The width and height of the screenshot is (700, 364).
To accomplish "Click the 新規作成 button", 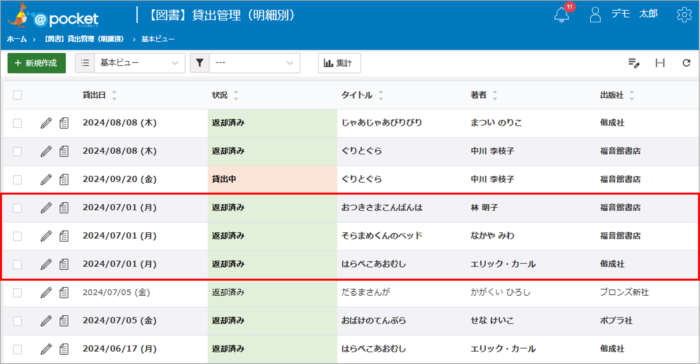I will tap(37, 63).
